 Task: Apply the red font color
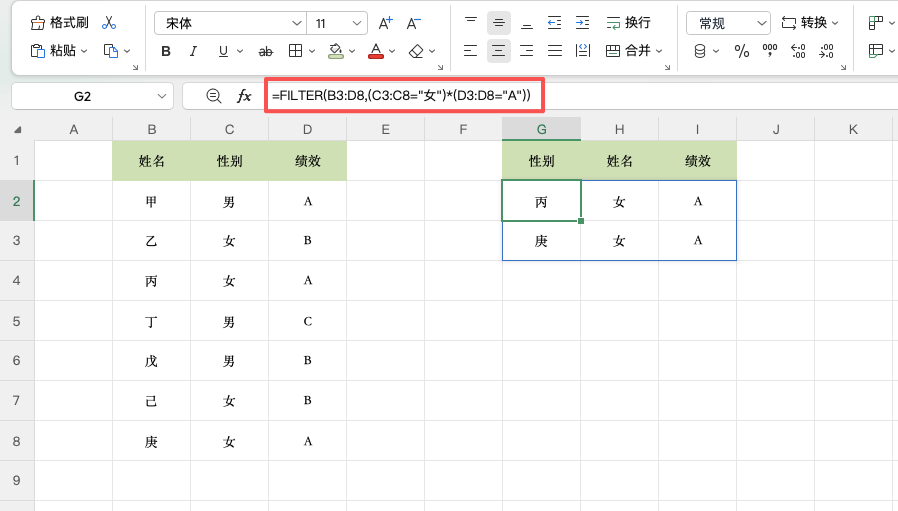click(x=376, y=51)
